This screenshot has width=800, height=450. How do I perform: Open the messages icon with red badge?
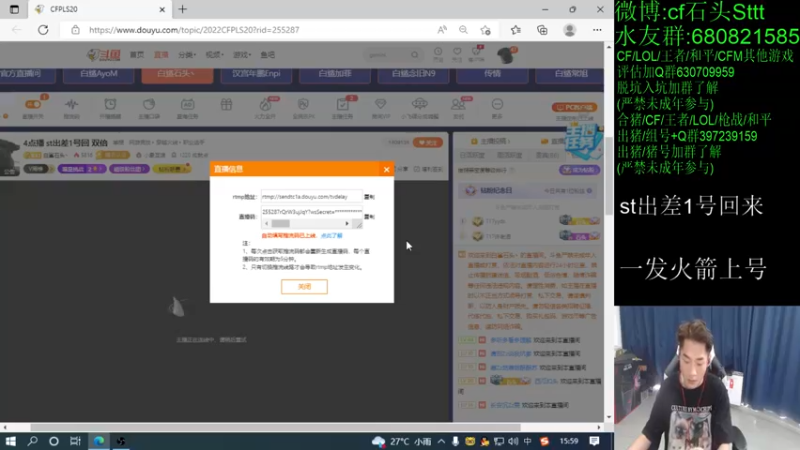point(477,53)
